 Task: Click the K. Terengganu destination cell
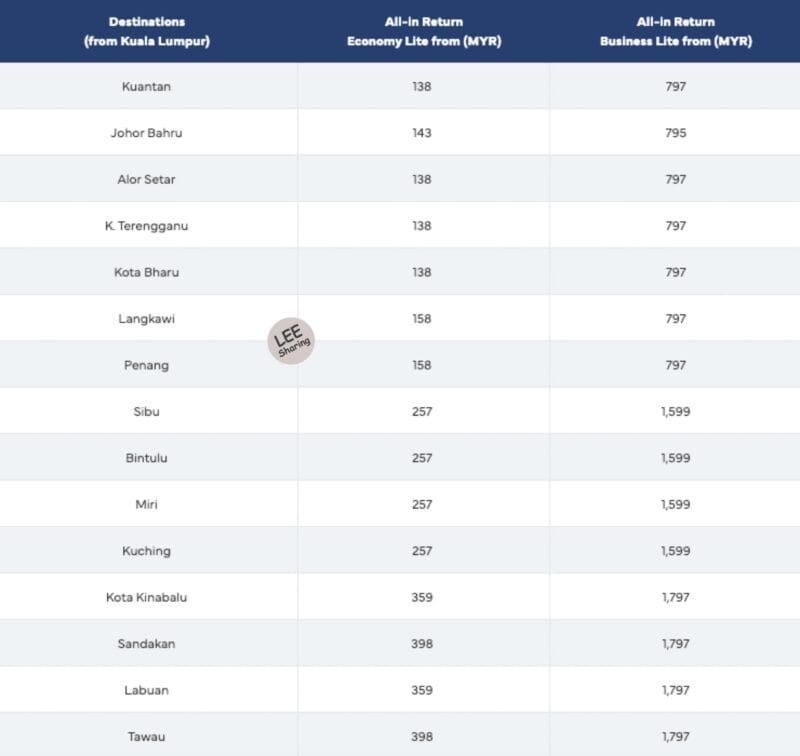[146, 226]
